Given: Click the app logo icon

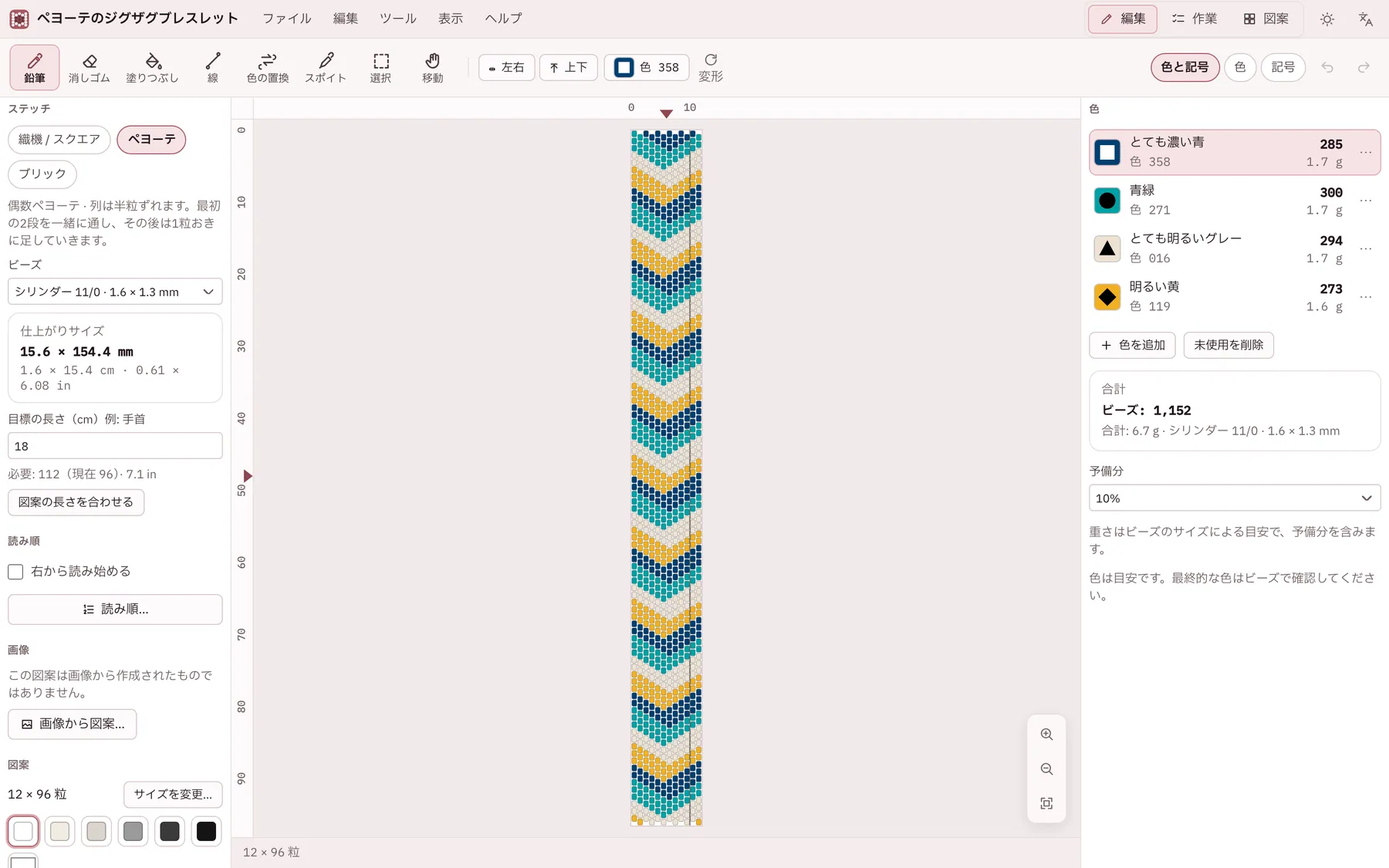Looking at the screenshot, I should click(x=19, y=19).
